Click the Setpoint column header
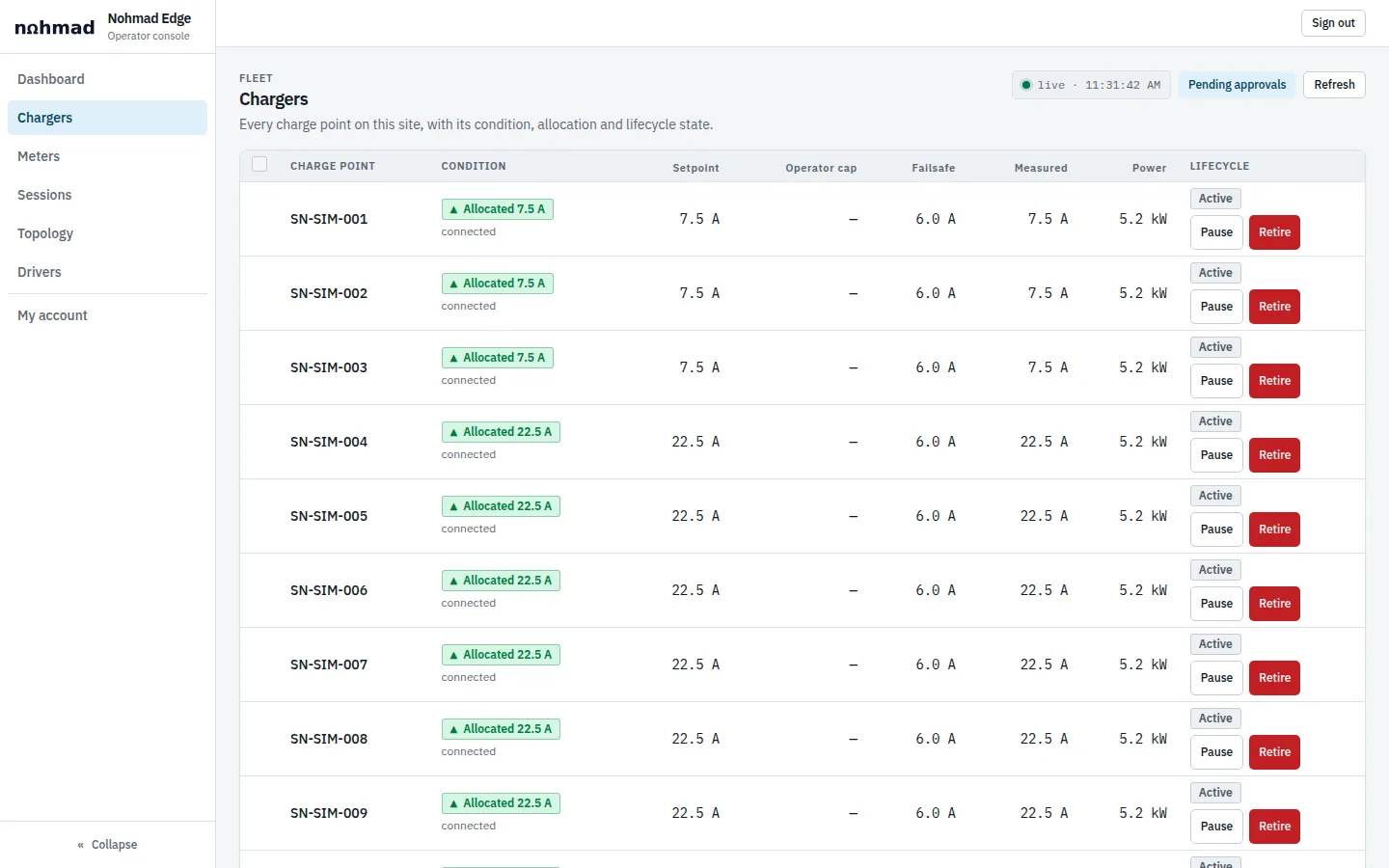 point(695,168)
